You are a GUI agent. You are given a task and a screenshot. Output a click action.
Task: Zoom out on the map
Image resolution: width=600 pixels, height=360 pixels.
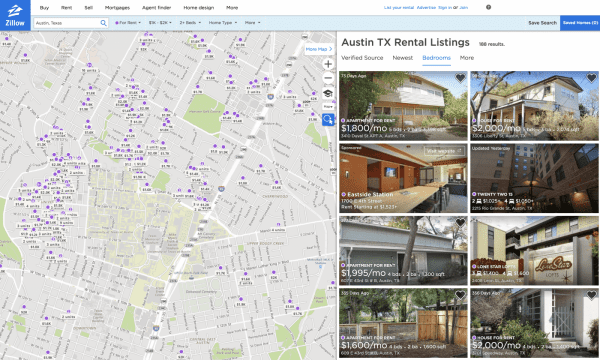coord(328,78)
